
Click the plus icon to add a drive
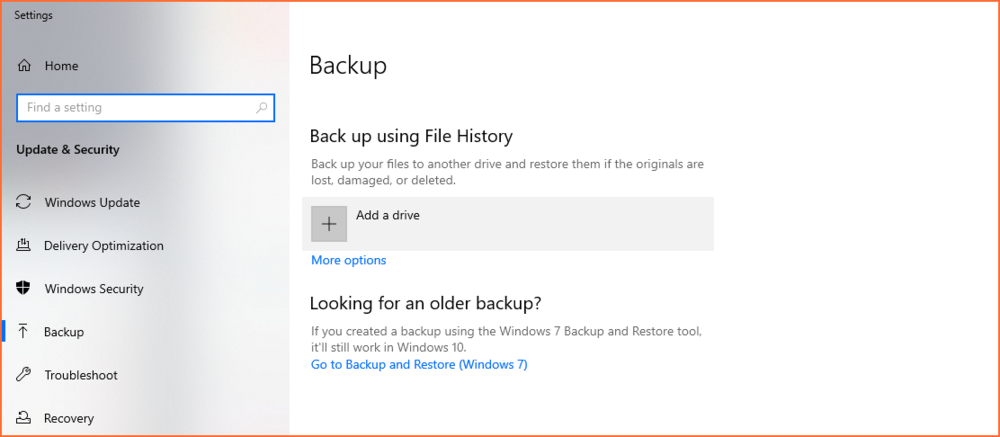(329, 224)
